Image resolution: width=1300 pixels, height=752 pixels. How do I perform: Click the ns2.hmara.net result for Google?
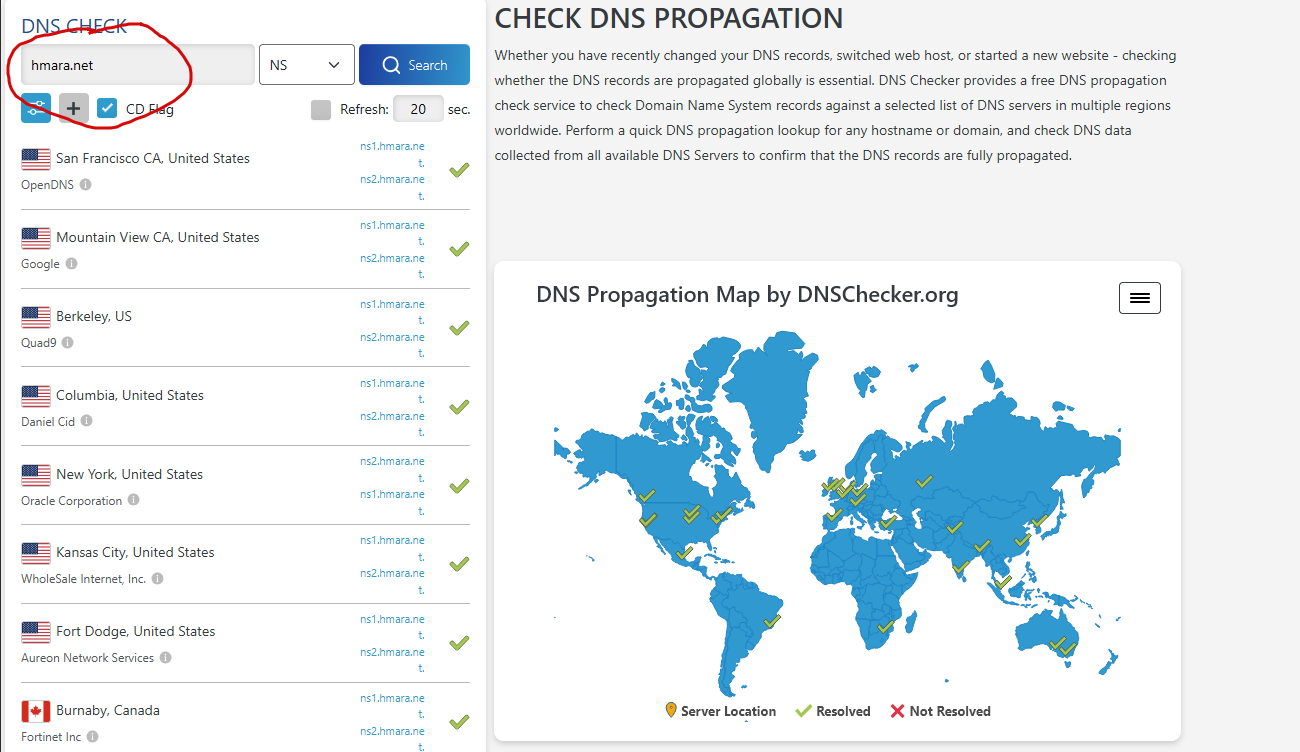[x=393, y=266]
